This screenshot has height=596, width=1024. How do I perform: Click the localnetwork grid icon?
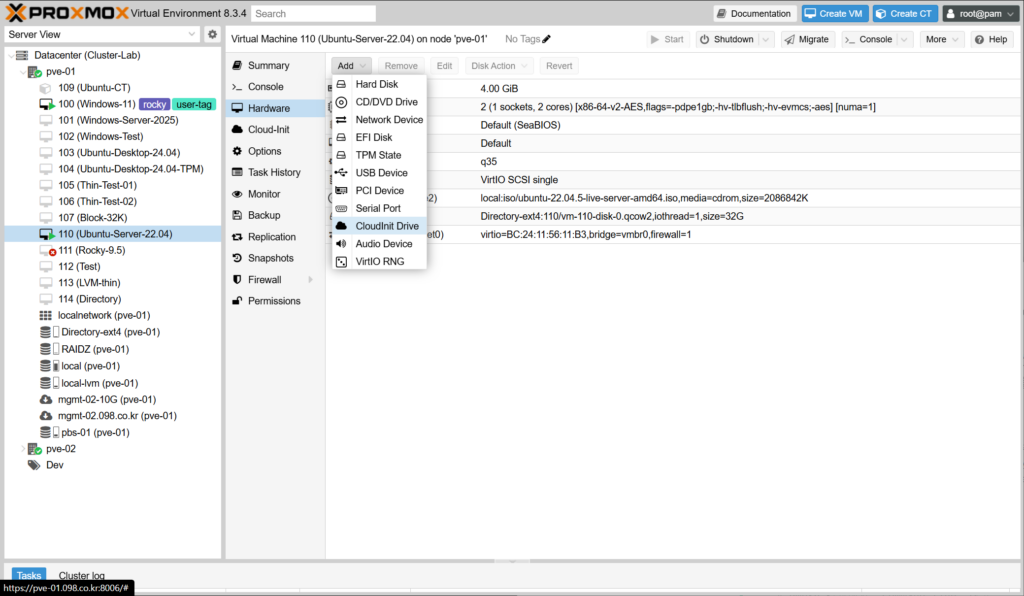coord(46,315)
